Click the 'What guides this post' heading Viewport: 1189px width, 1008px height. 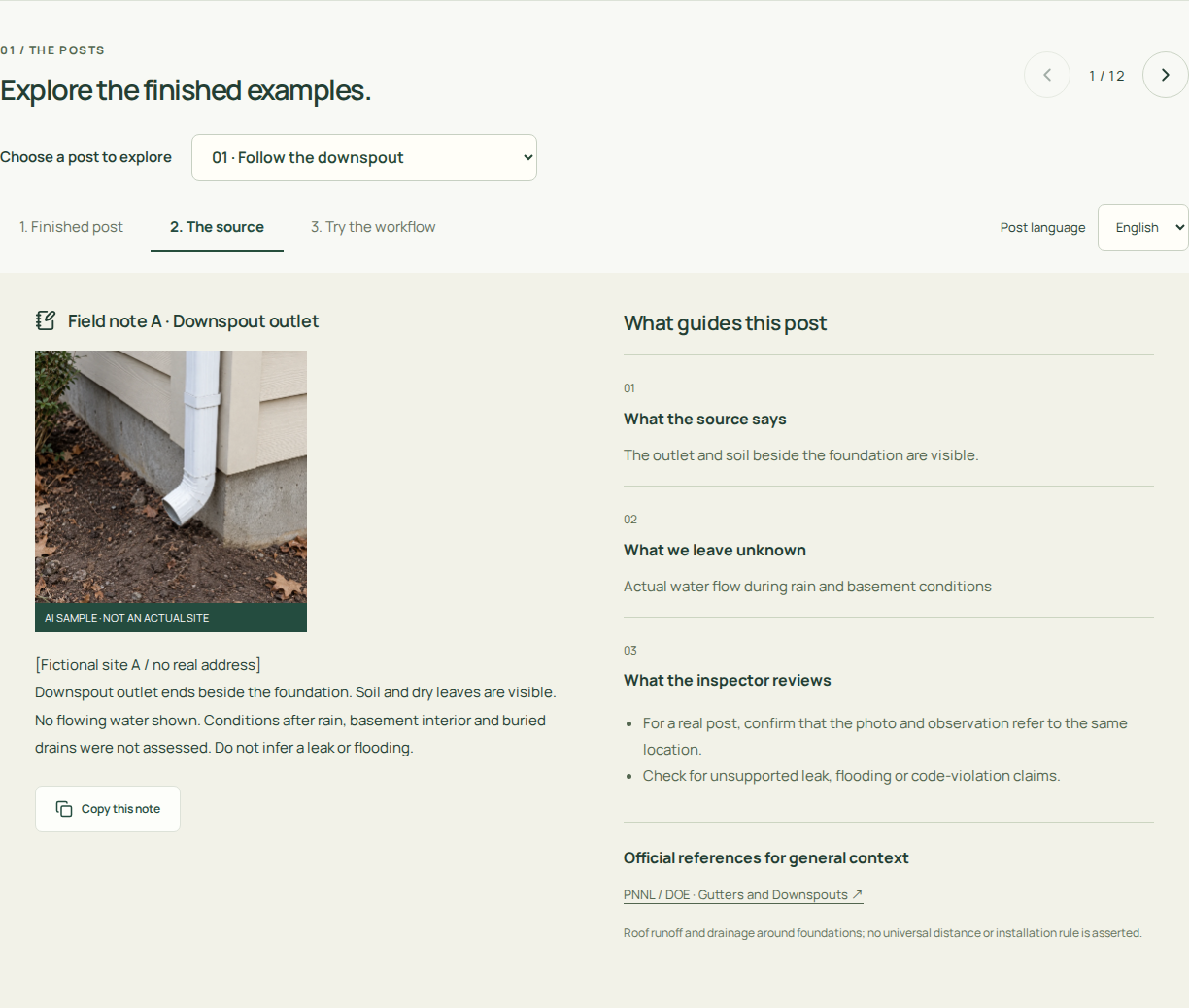[725, 323]
